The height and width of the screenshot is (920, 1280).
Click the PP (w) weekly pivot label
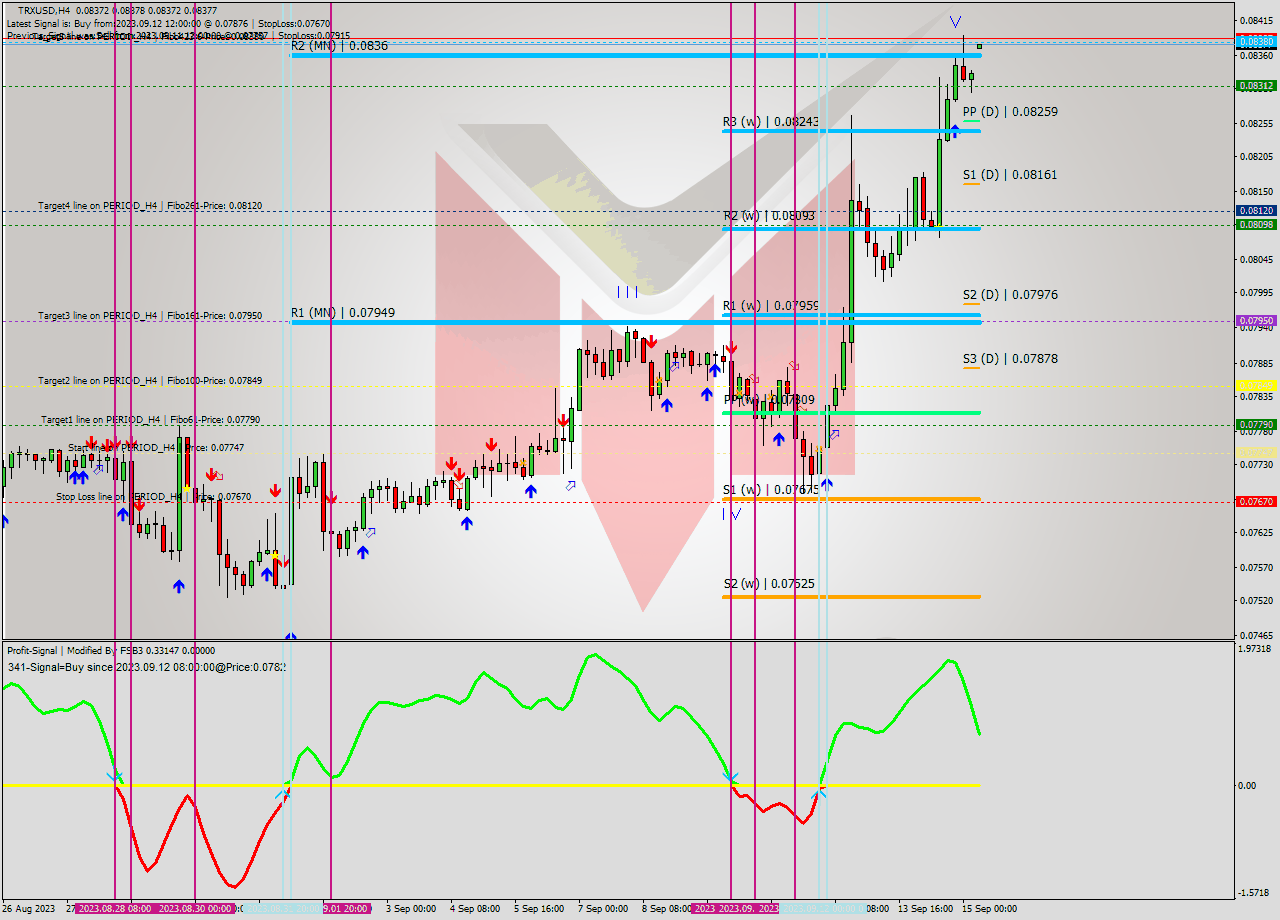[x=769, y=400]
